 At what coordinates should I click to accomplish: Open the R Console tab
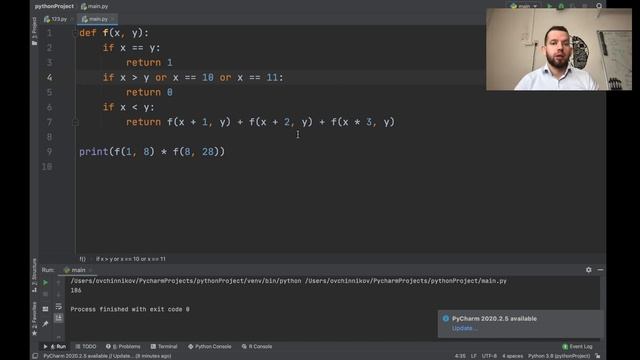(257, 347)
